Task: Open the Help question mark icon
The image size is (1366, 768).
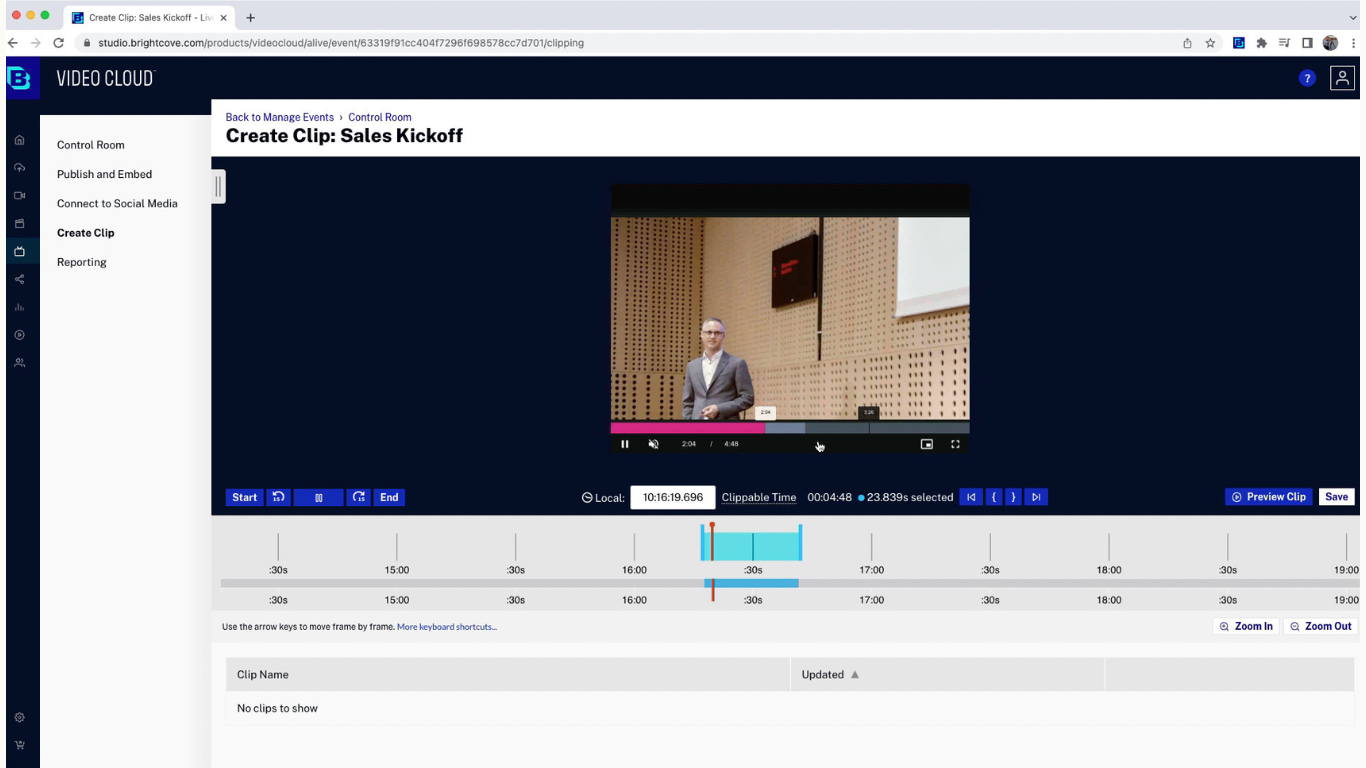Action: click(x=1306, y=78)
